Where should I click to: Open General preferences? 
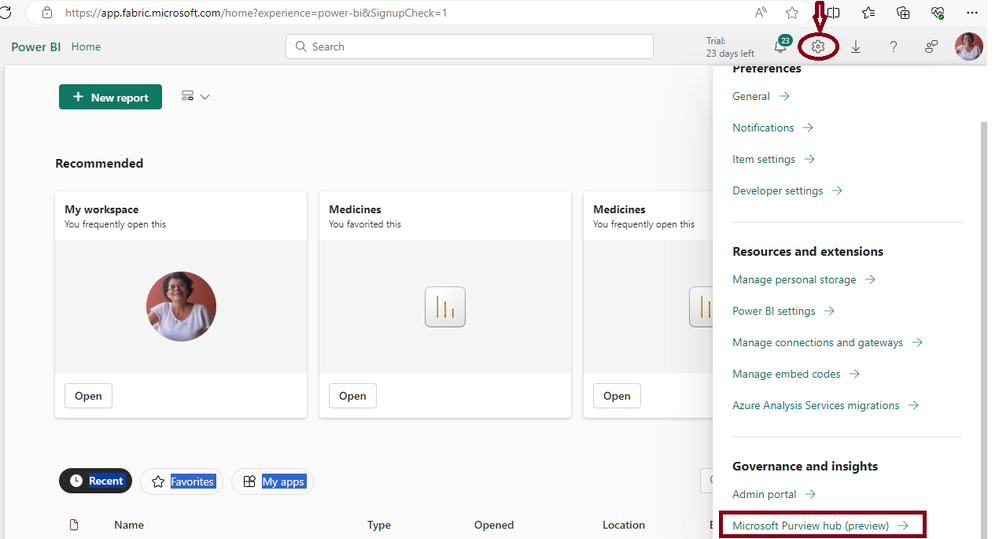(x=761, y=96)
